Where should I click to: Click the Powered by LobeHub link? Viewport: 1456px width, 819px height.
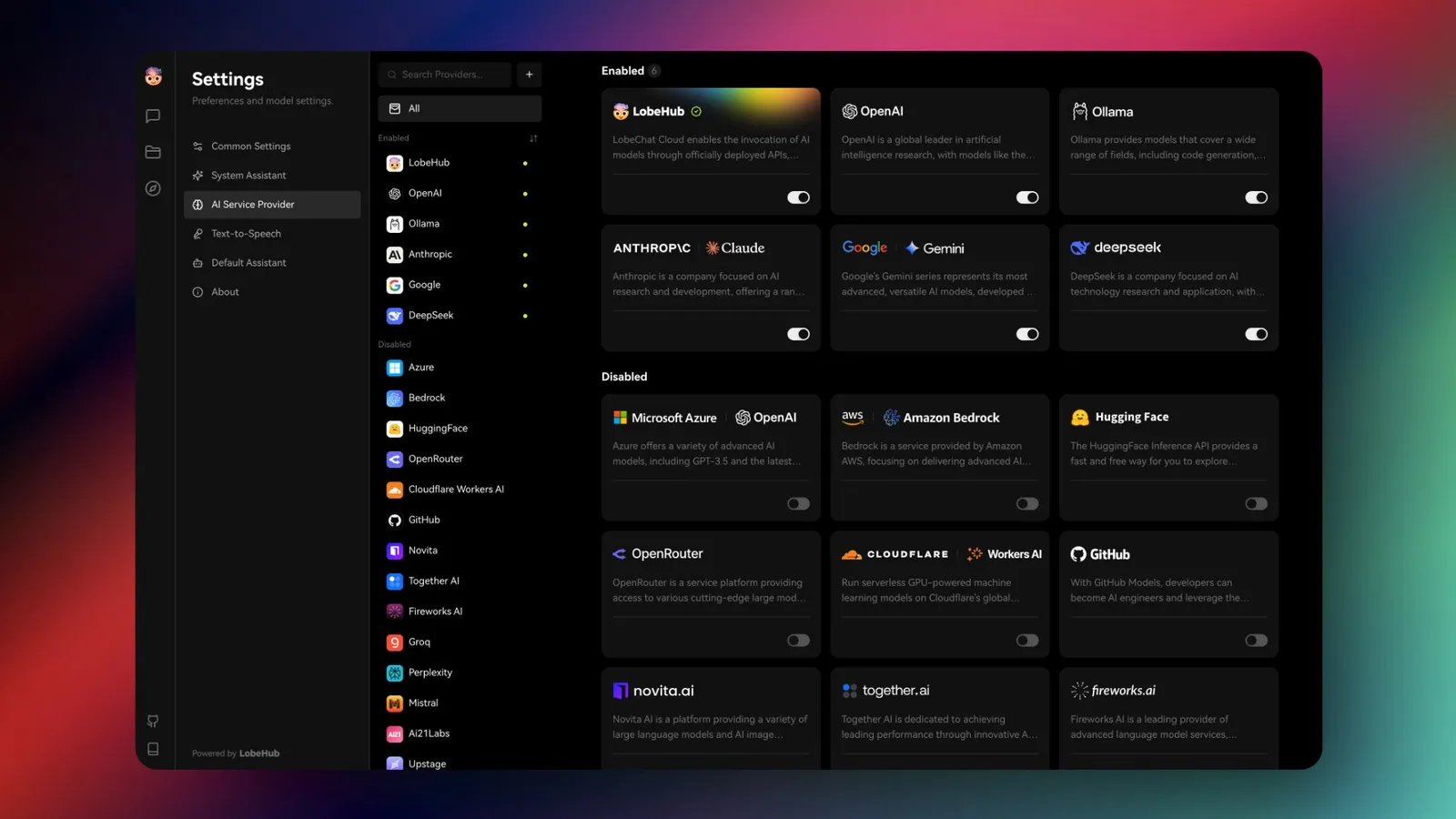point(235,753)
